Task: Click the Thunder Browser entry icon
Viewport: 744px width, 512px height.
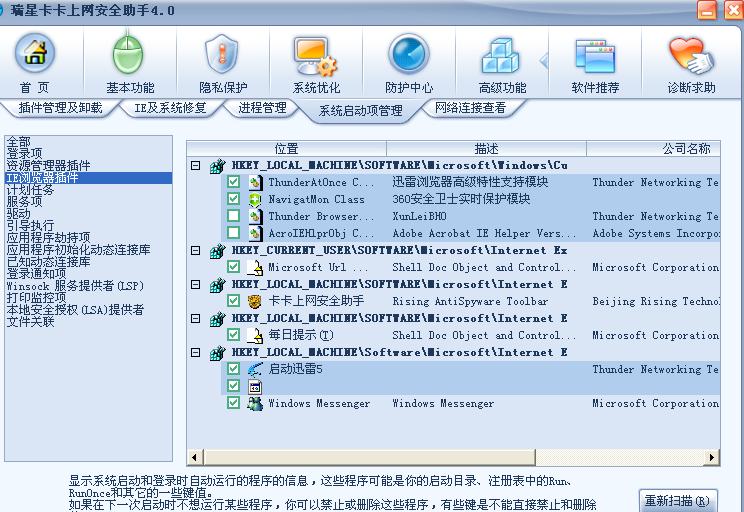Action: point(255,216)
